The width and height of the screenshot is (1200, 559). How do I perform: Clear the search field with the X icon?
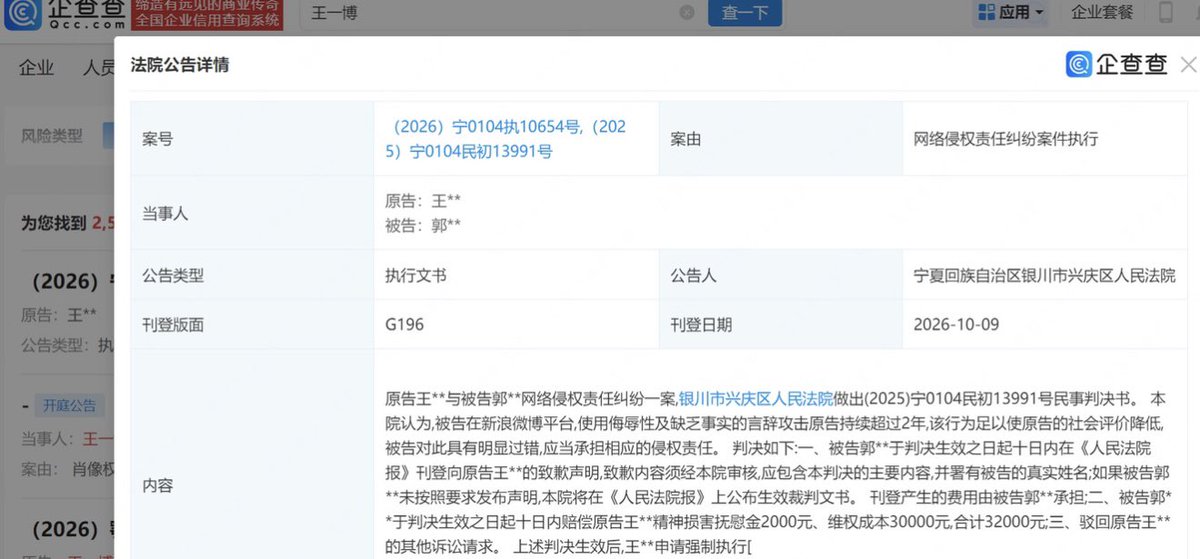[x=686, y=13]
